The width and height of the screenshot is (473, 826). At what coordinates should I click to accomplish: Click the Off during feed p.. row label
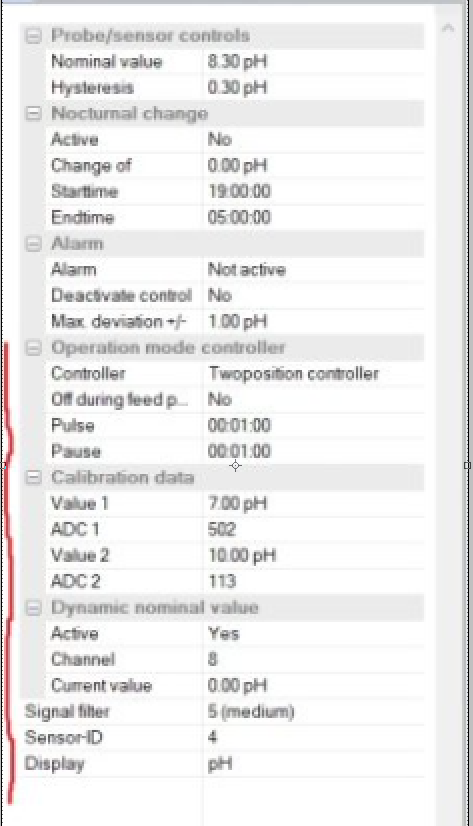pos(119,399)
